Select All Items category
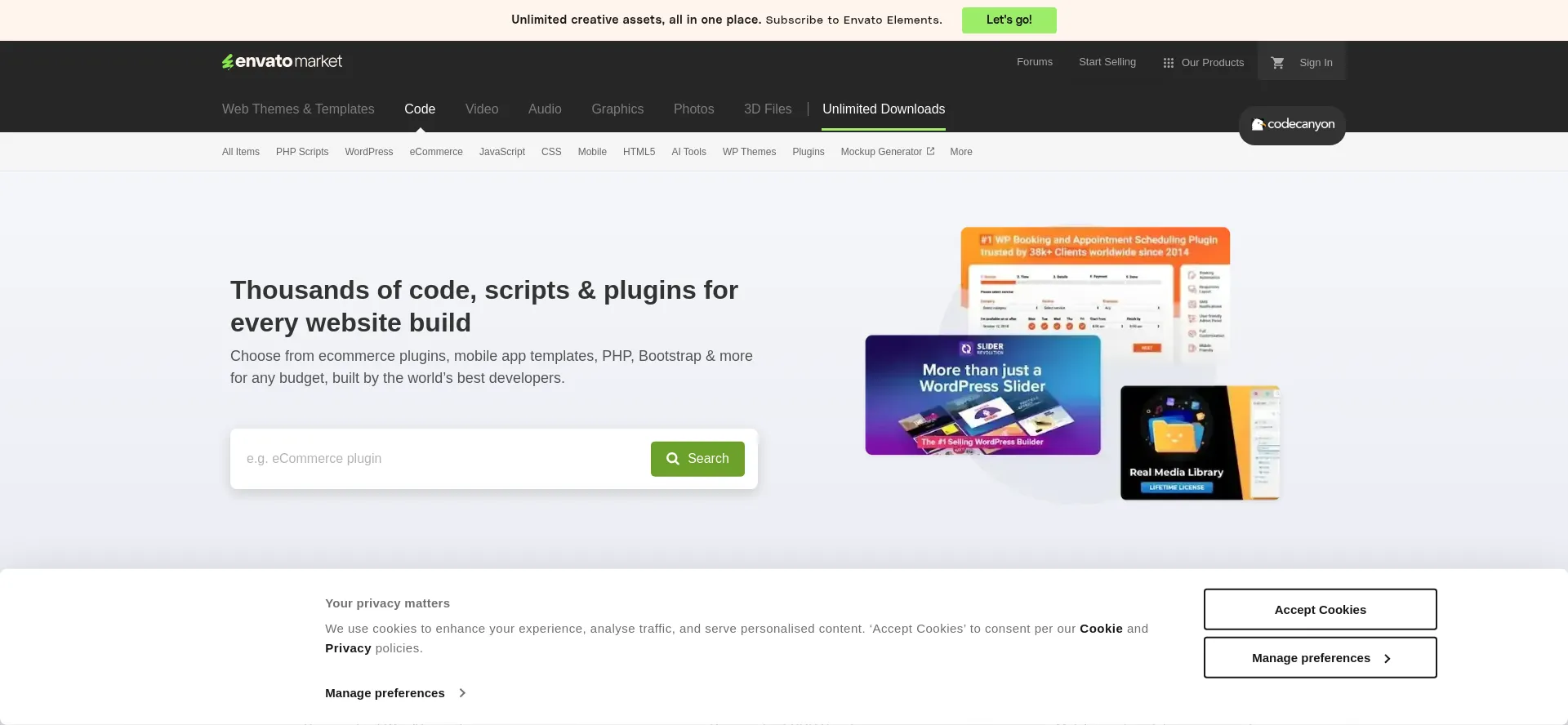The image size is (1568, 725). (x=241, y=152)
